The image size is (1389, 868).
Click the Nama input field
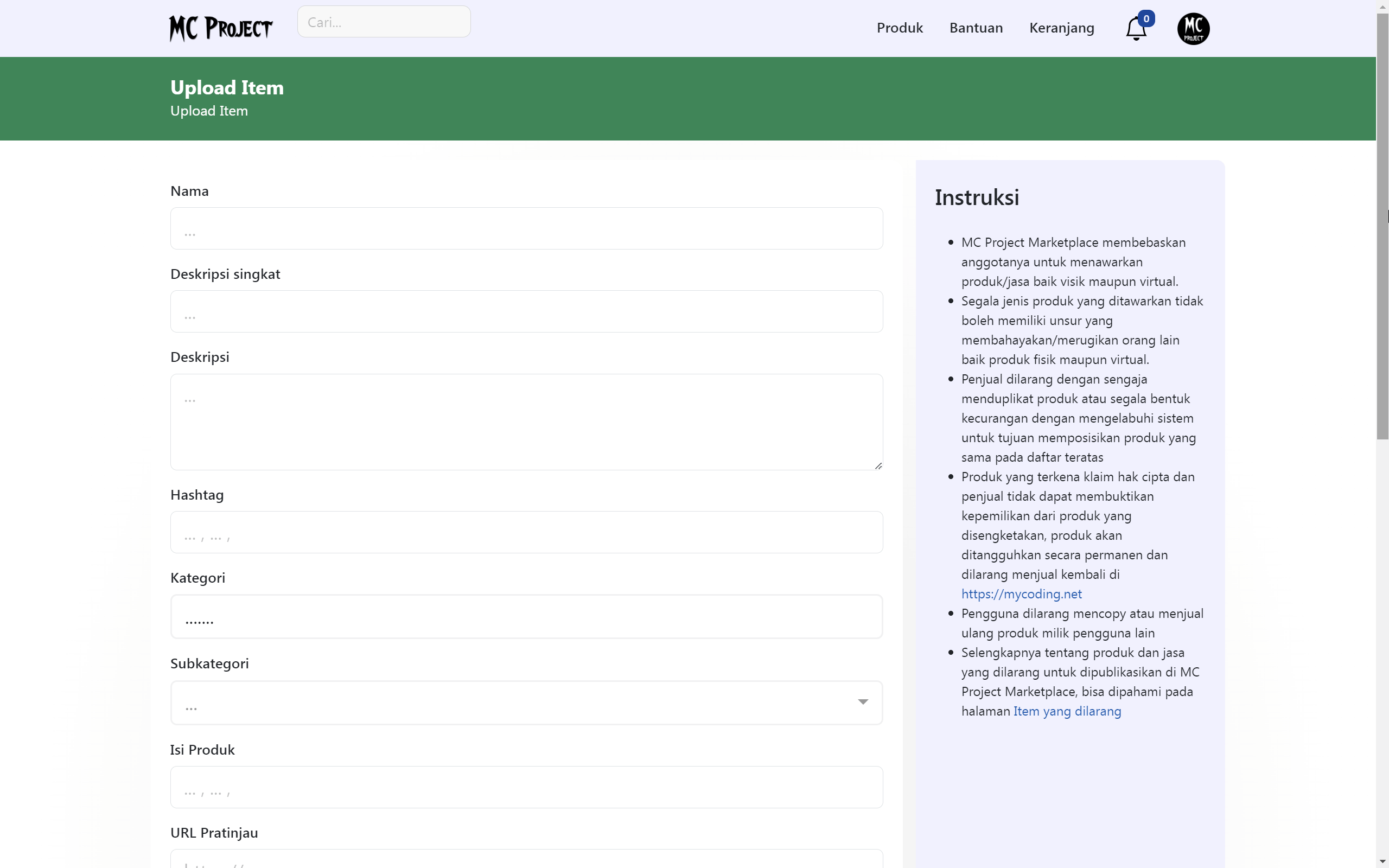pyautogui.click(x=526, y=228)
